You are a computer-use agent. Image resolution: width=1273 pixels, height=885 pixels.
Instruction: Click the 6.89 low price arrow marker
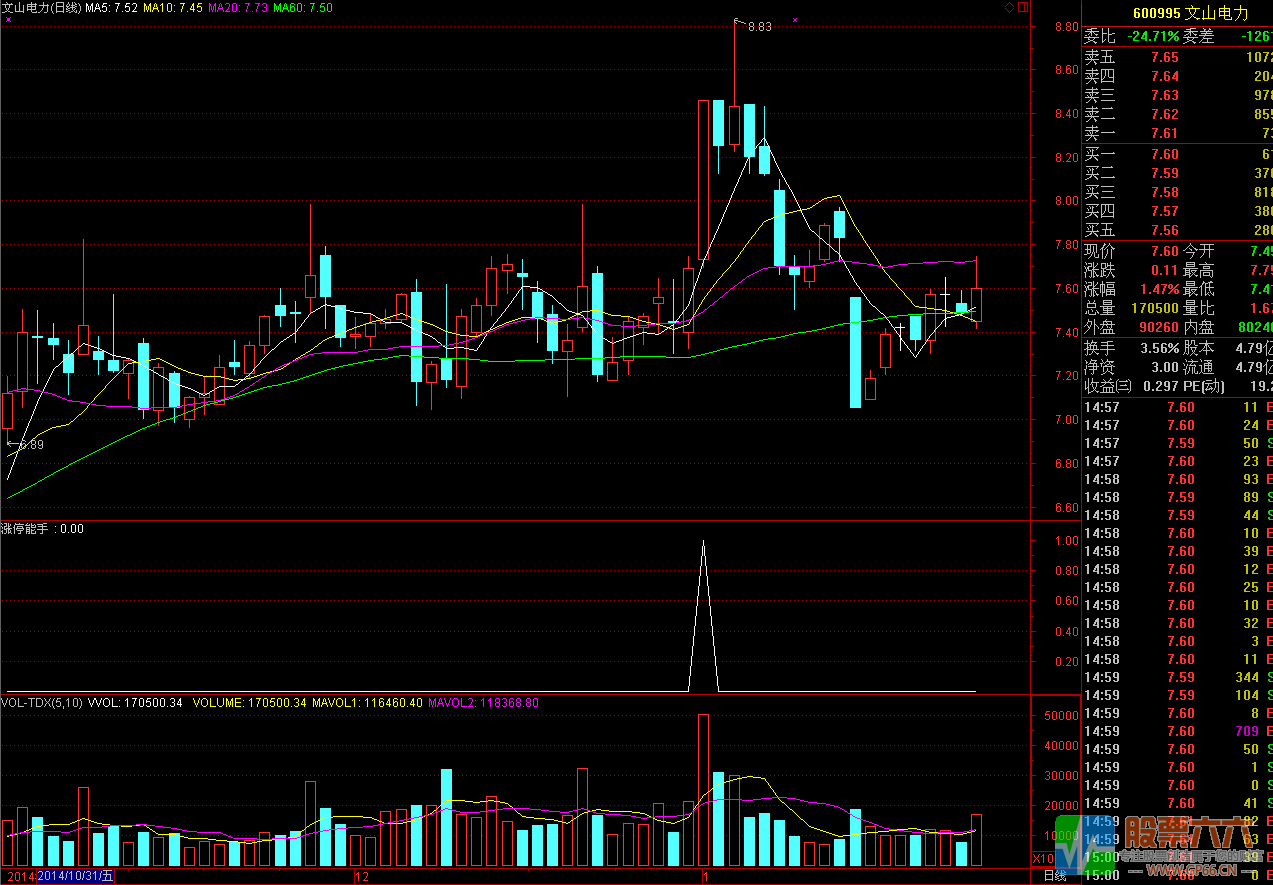click(x=26, y=444)
